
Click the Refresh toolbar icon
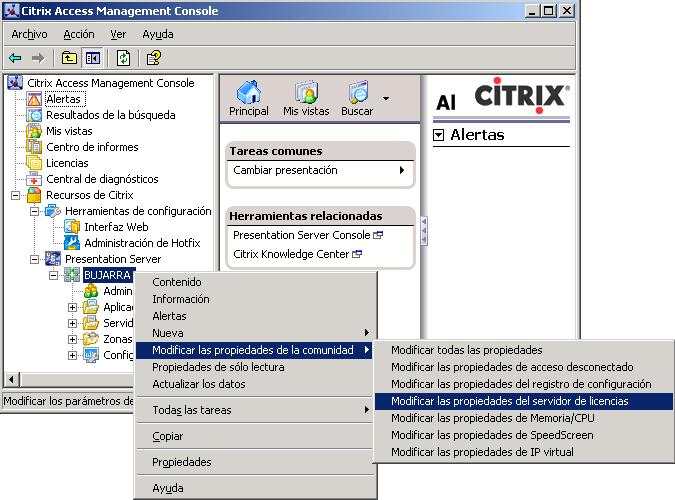click(124, 58)
